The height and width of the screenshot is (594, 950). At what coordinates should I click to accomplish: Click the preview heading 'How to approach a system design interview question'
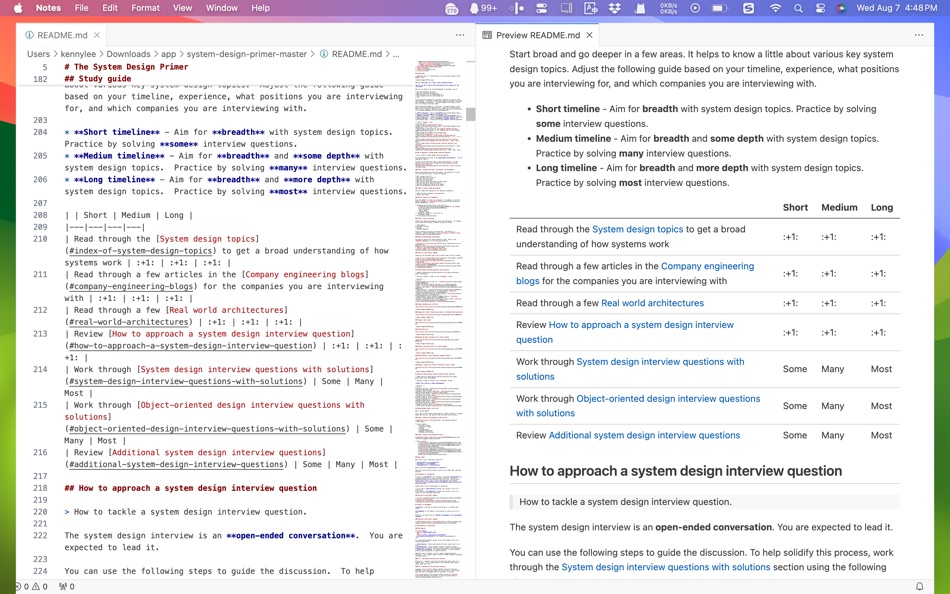coord(676,471)
